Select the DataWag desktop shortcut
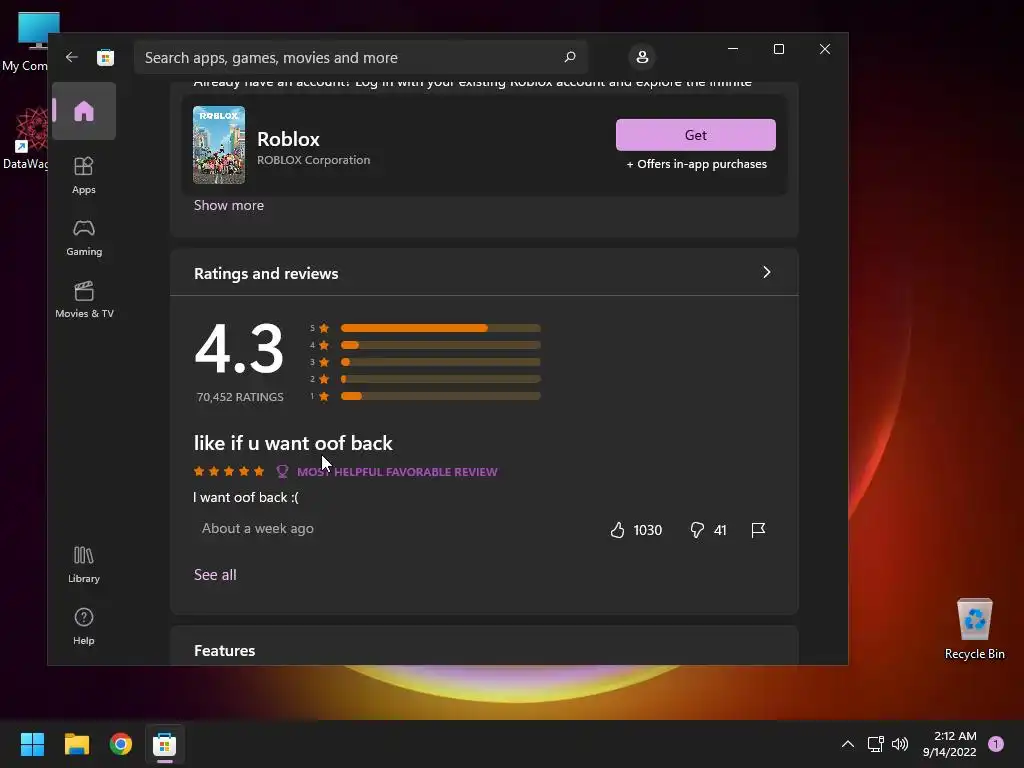The width and height of the screenshot is (1024, 768). click(25, 139)
